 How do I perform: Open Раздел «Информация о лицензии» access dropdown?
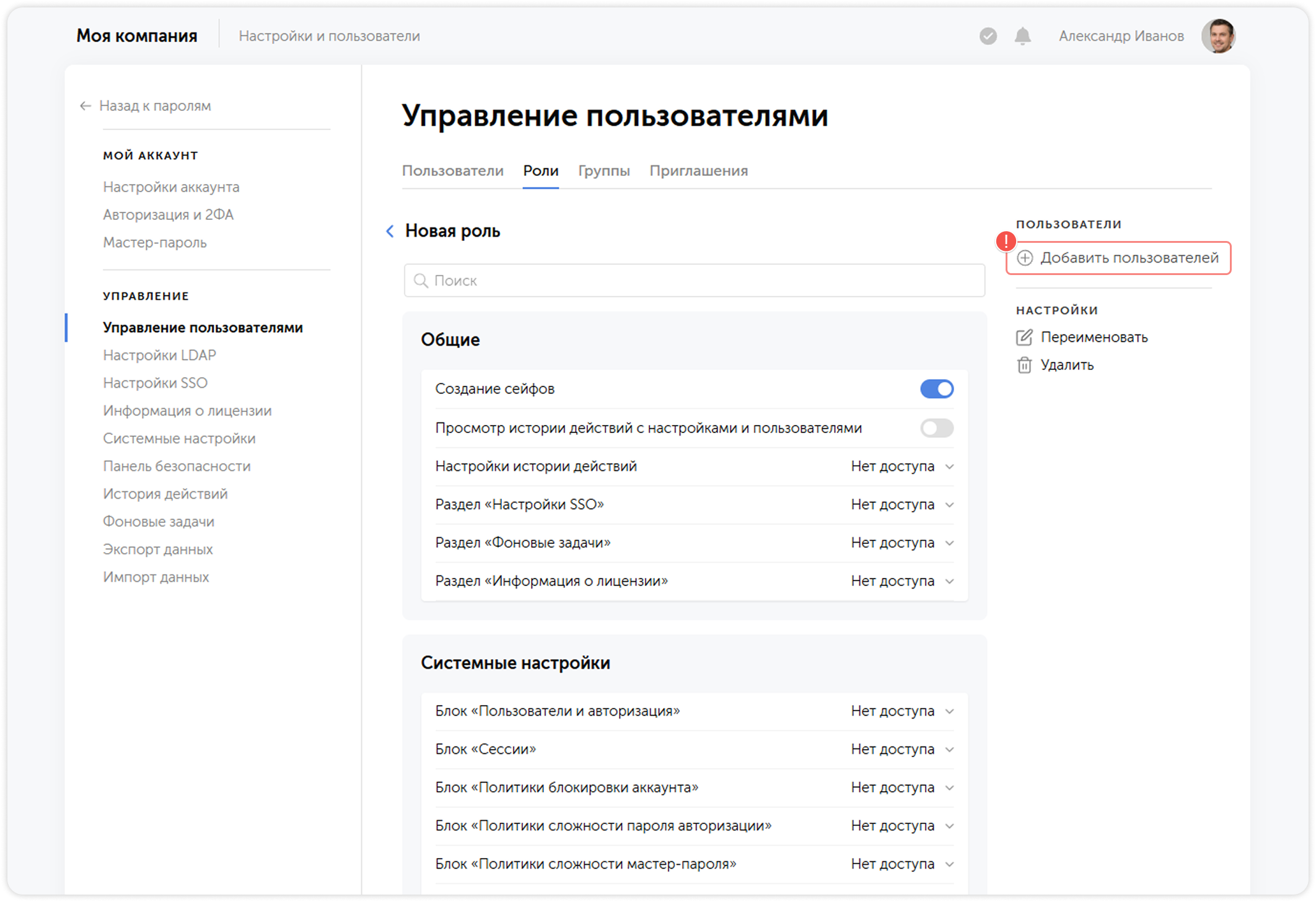[x=902, y=581]
